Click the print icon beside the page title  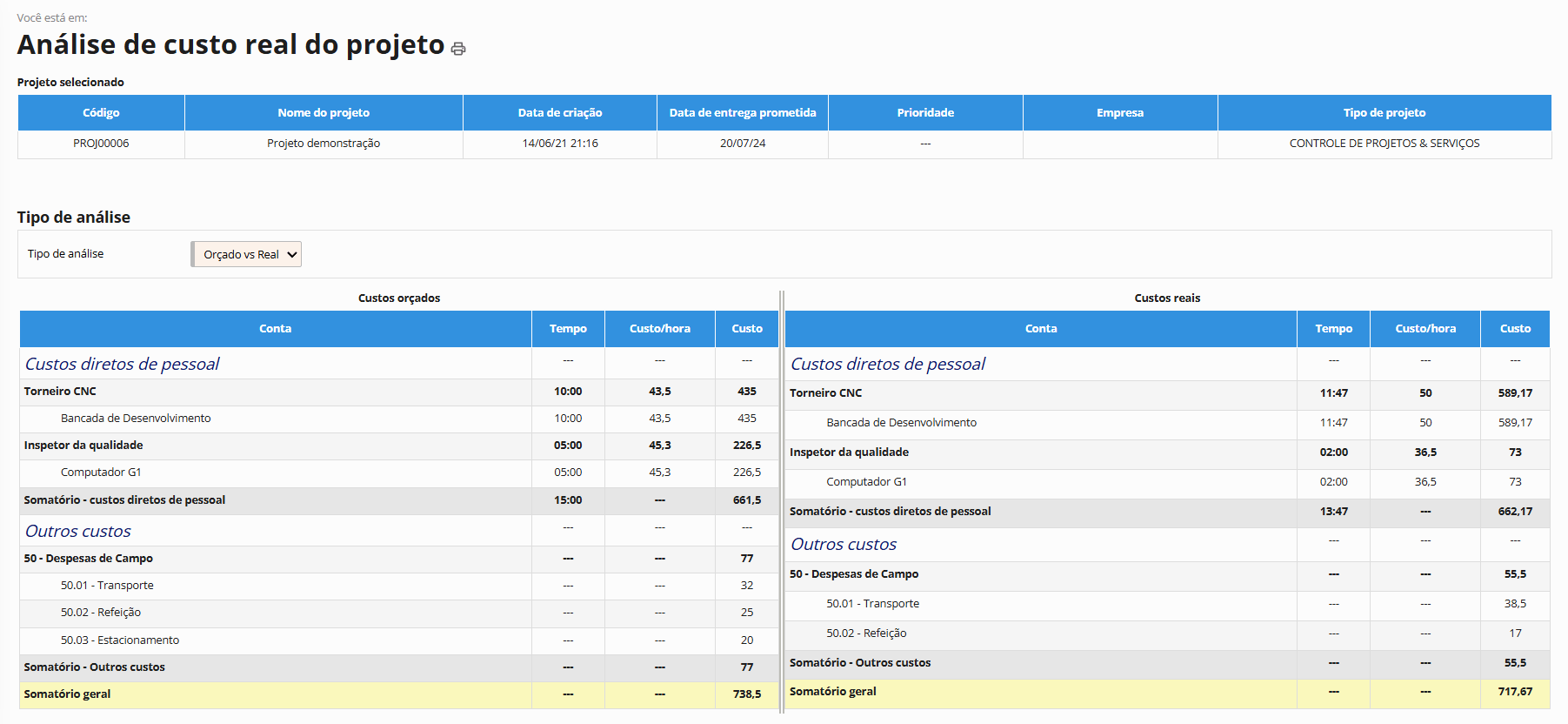(458, 49)
